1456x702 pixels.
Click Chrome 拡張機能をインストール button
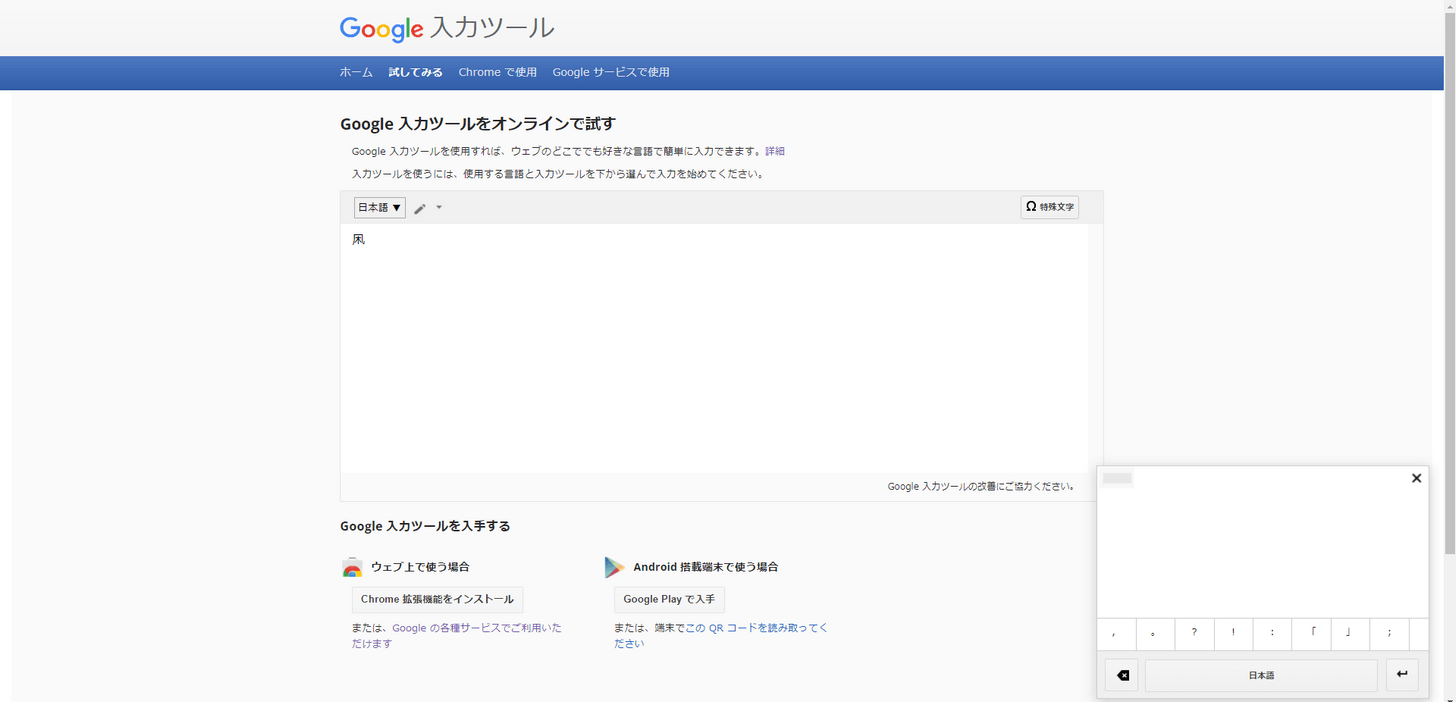click(437, 599)
